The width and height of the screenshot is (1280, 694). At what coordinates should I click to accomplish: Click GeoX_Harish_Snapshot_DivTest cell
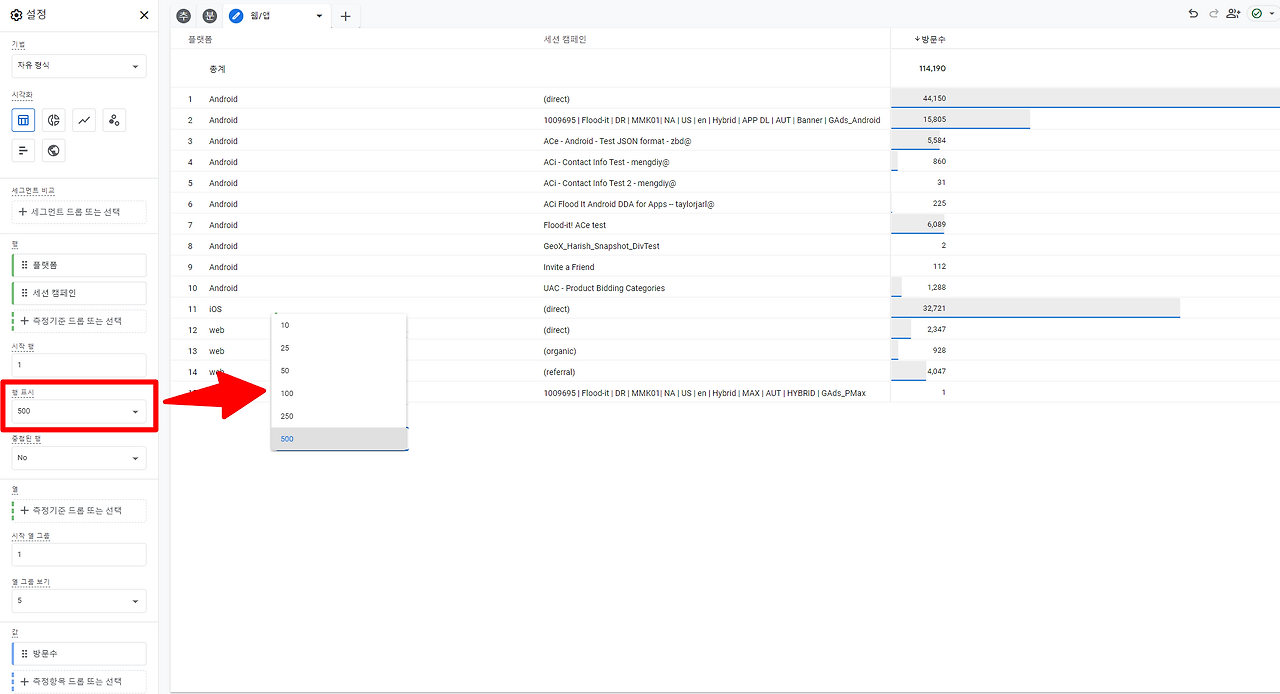click(601, 246)
